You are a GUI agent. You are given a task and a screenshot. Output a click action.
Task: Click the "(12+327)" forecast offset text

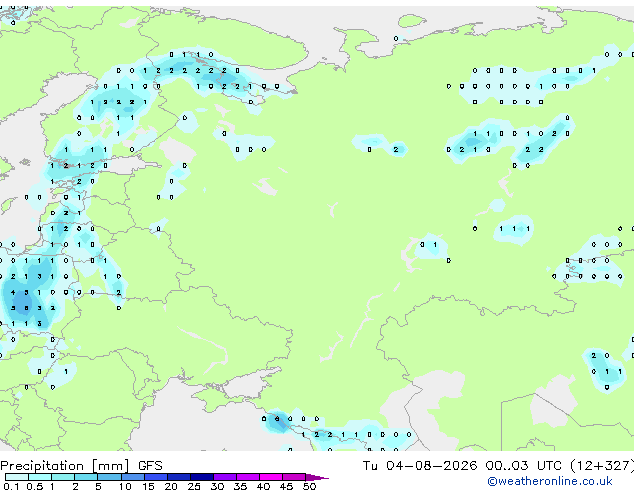pos(602,466)
